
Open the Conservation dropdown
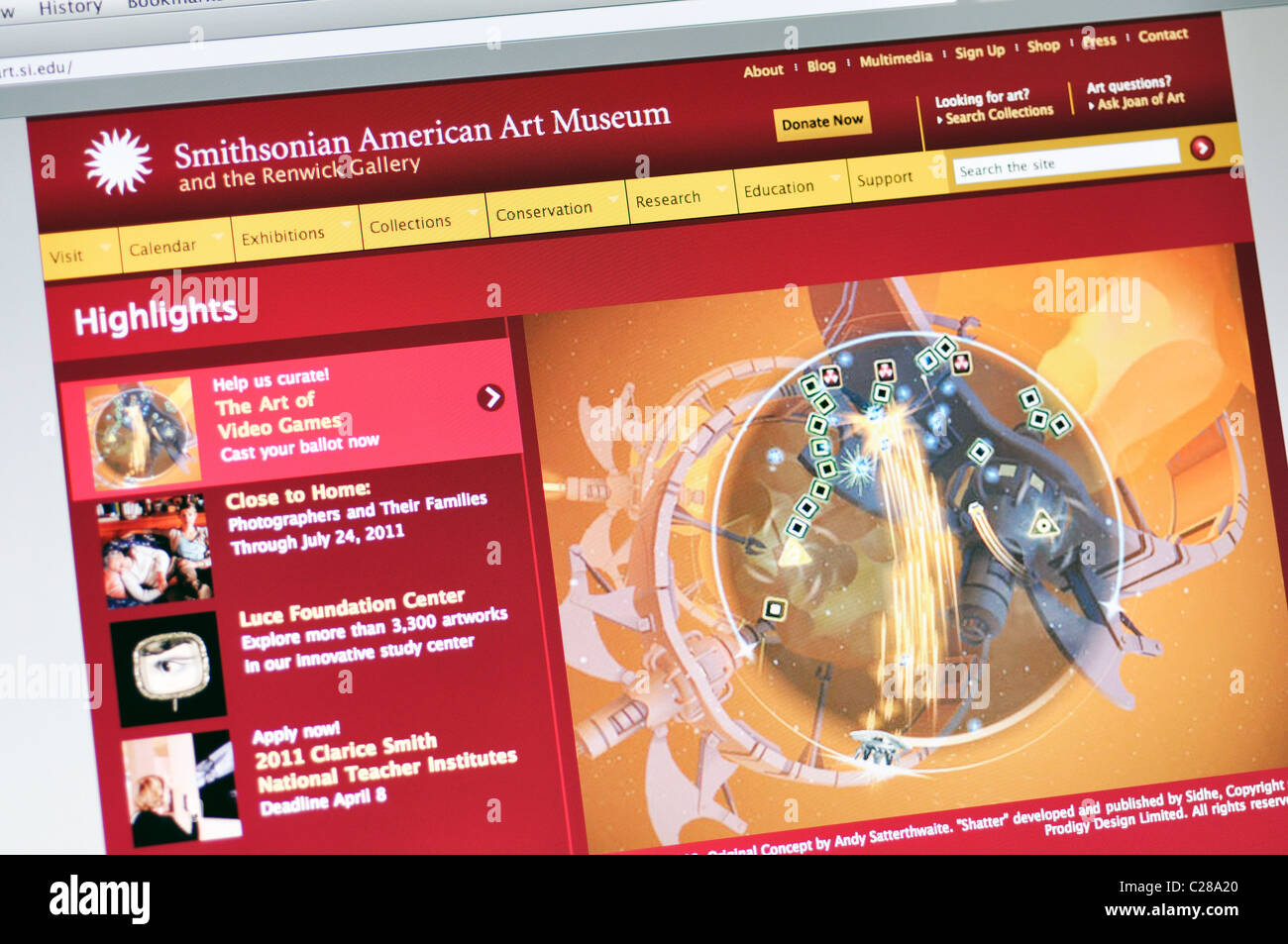click(557, 209)
